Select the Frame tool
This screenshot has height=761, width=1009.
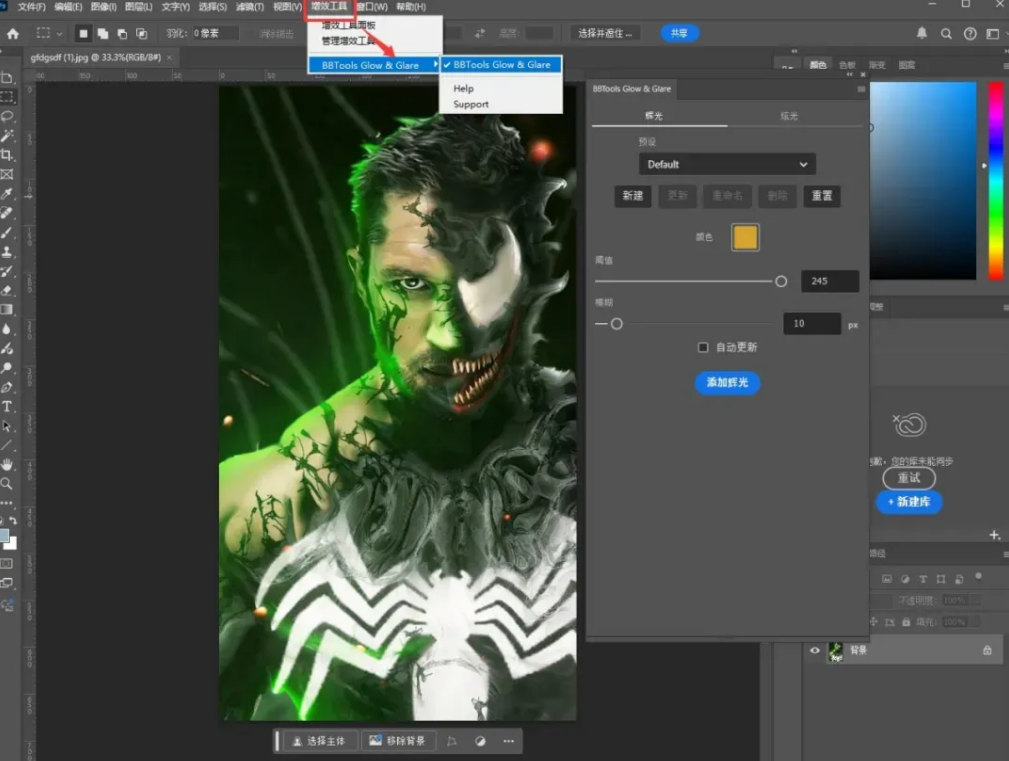coord(7,174)
